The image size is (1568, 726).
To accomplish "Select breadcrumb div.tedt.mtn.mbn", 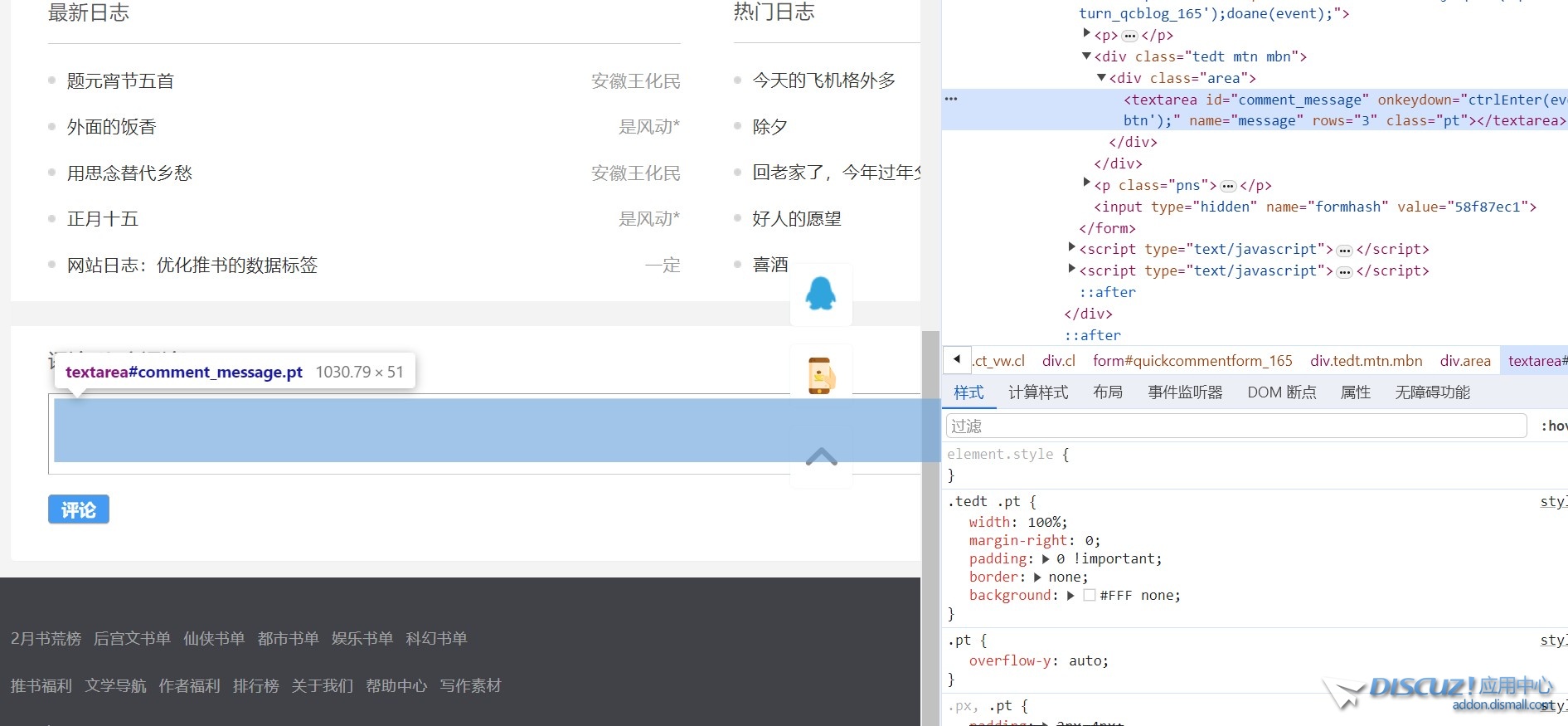I will [1366, 361].
